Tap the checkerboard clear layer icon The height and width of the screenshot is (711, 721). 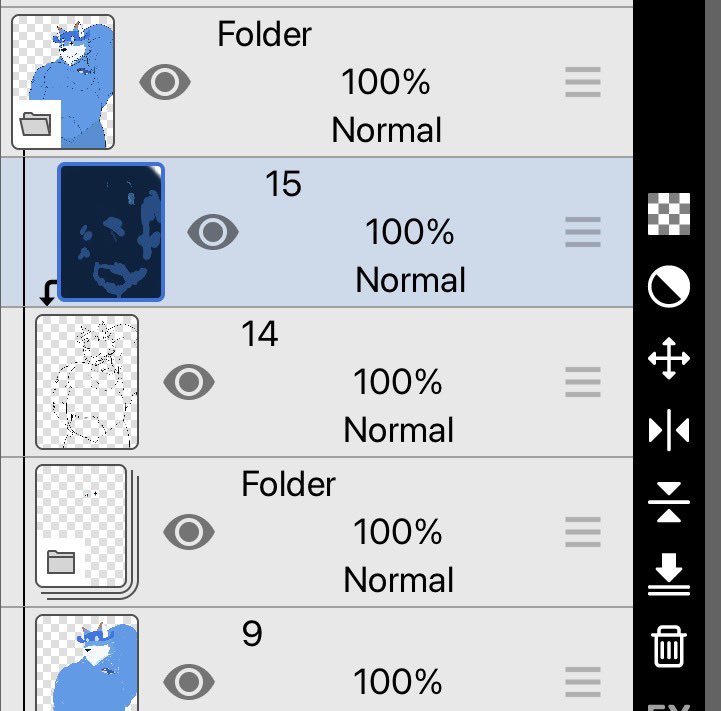click(x=669, y=214)
